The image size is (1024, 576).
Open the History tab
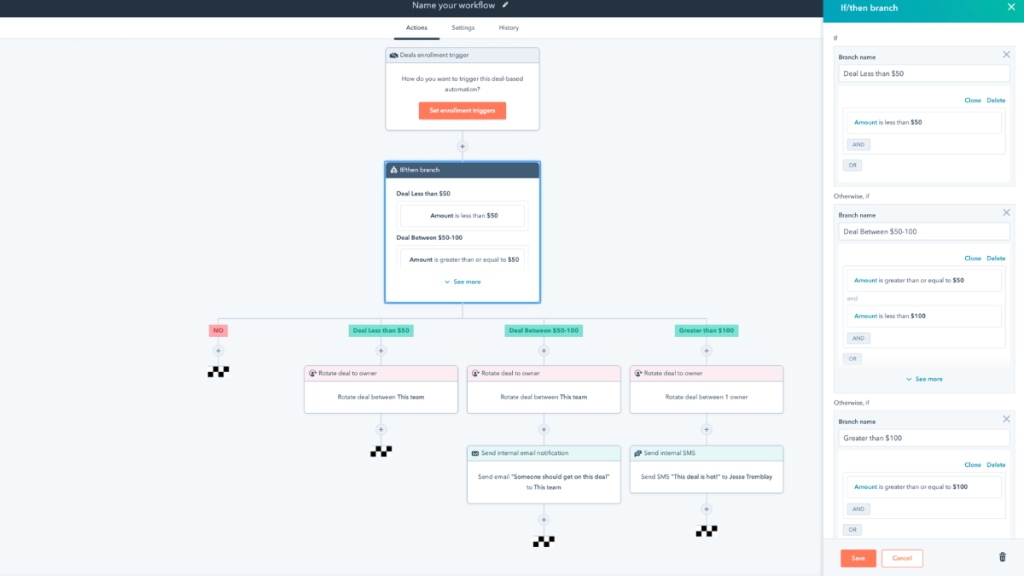(509, 28)
